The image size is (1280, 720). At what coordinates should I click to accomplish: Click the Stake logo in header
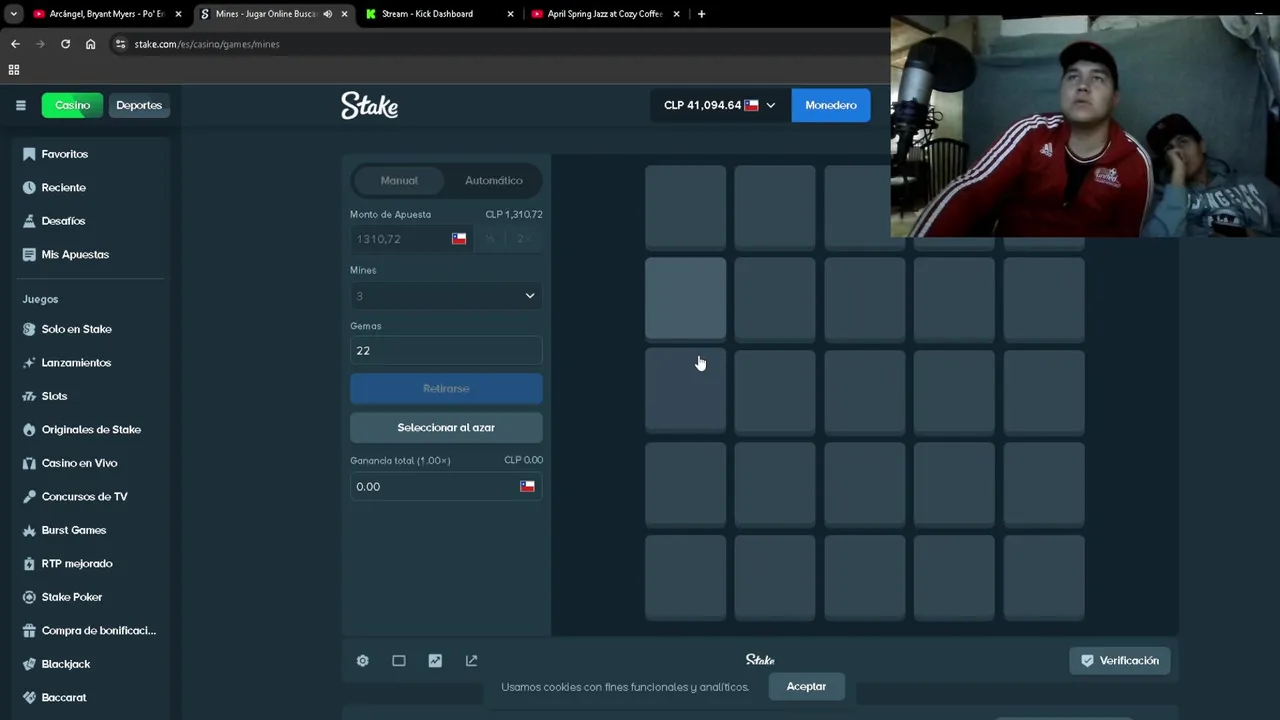[369, 105]
